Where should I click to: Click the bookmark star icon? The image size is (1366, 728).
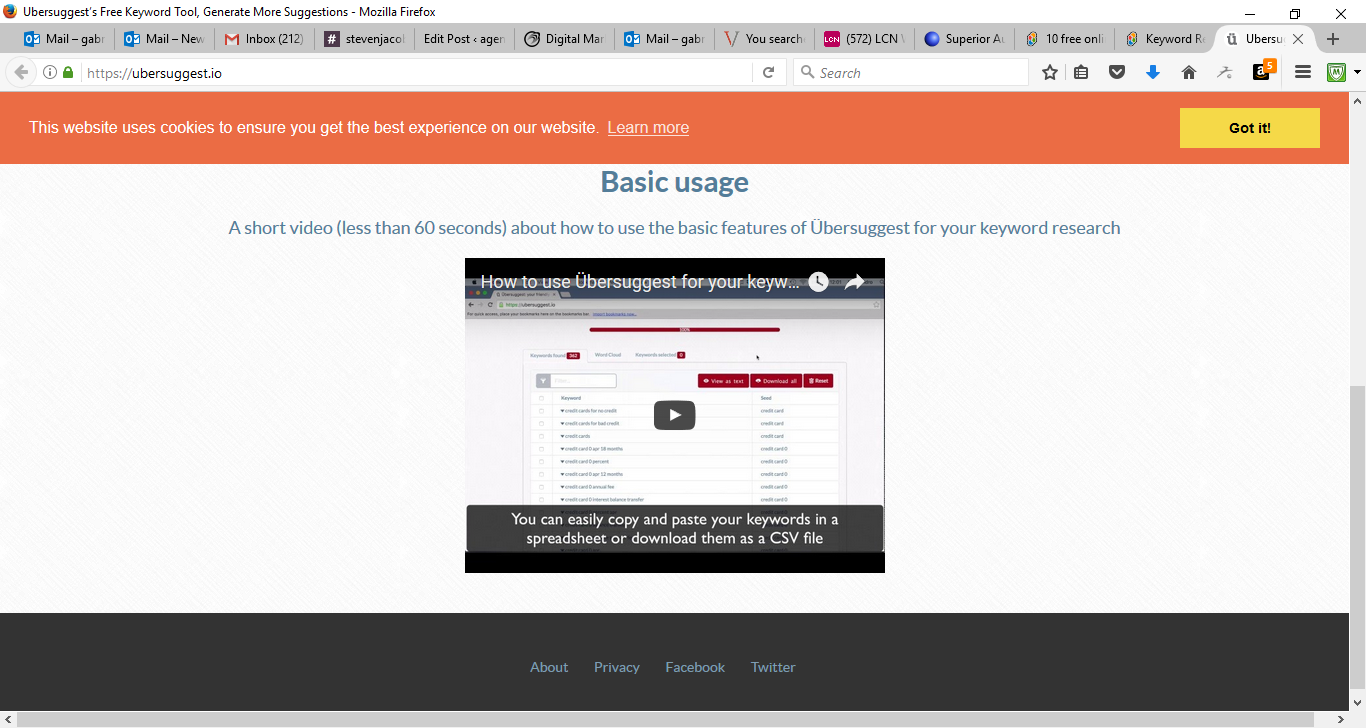pos(1050,73)
